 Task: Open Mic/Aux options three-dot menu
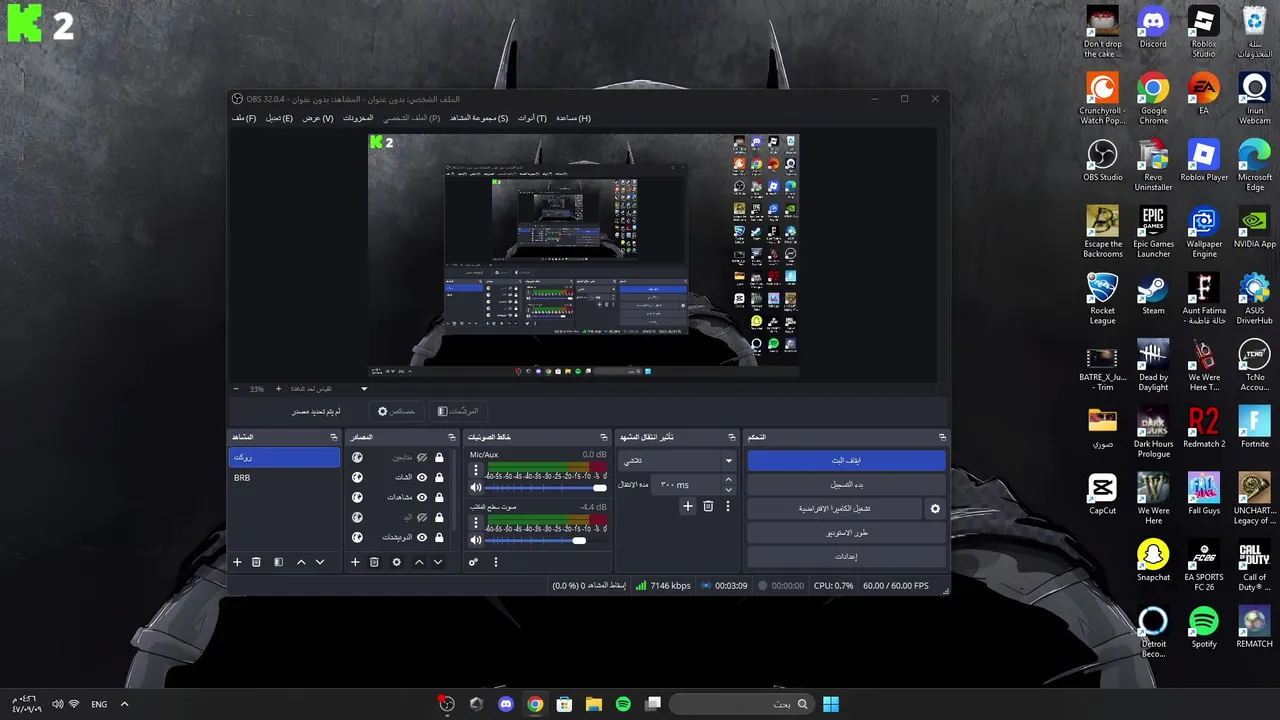tap(476, 469)
